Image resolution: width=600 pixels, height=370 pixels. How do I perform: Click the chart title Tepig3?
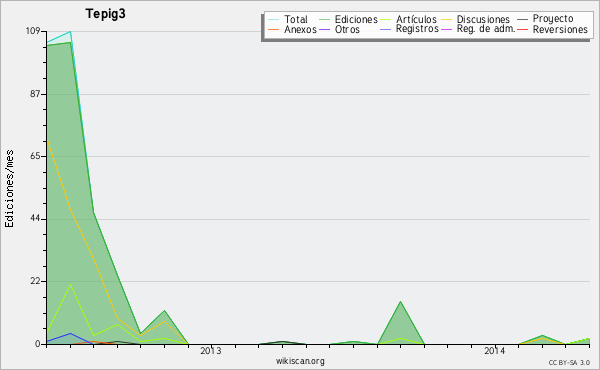click(x=106, y=14)
